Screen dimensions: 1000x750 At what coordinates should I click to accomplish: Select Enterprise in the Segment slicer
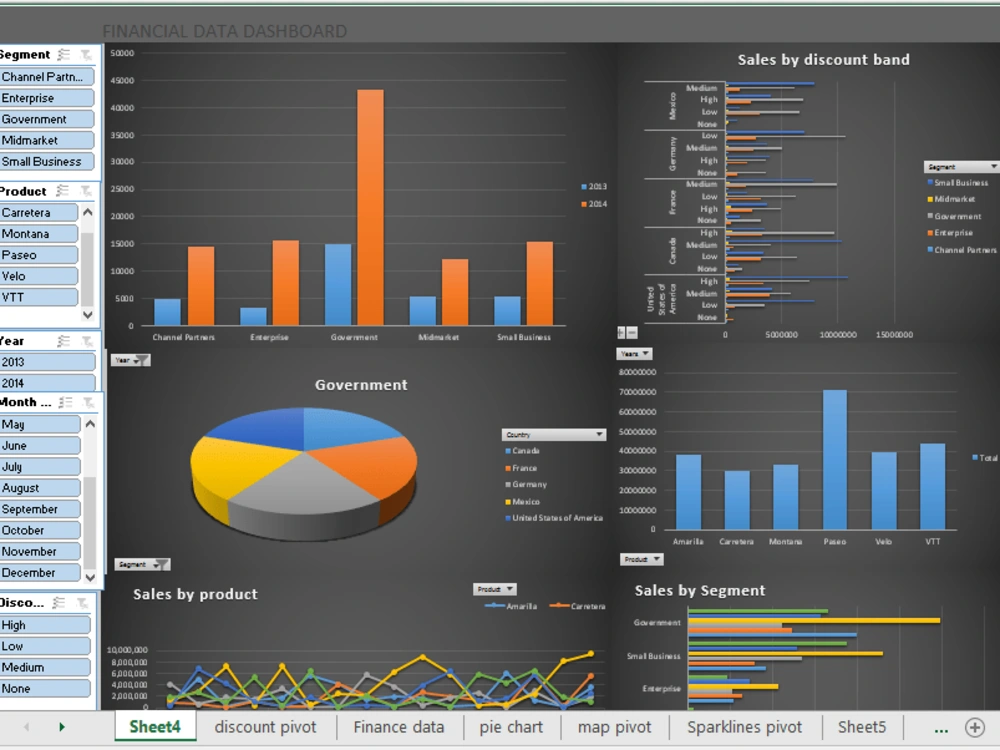pos(47,98)
